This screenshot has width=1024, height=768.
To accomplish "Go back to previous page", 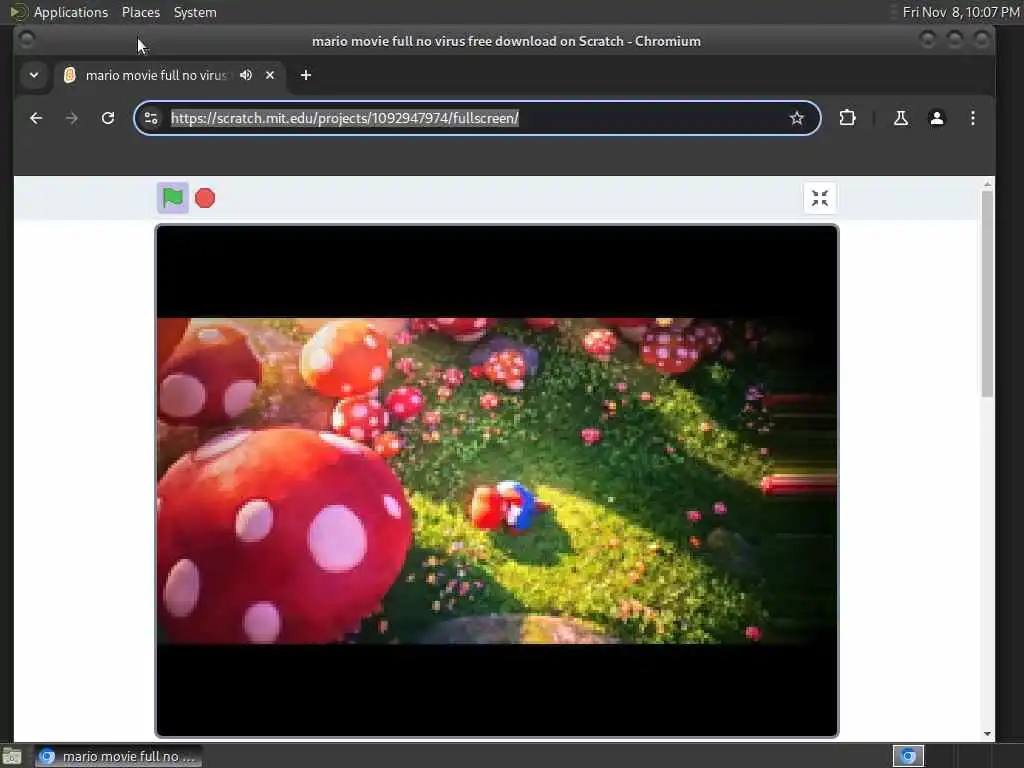I will pyautogui.click(x=37, y=118).
